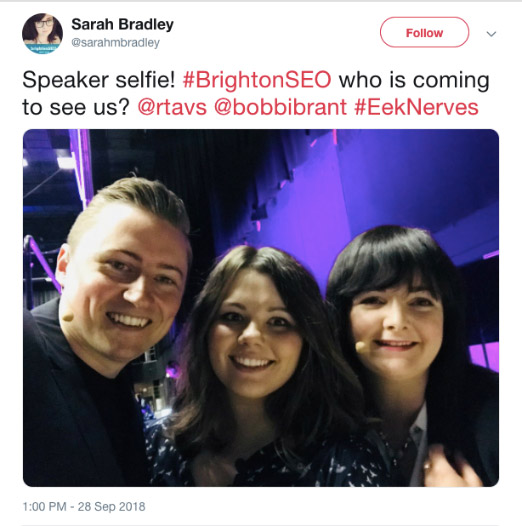Expand the tweet options chevron
Screen dimensions: 522x526
491,34
